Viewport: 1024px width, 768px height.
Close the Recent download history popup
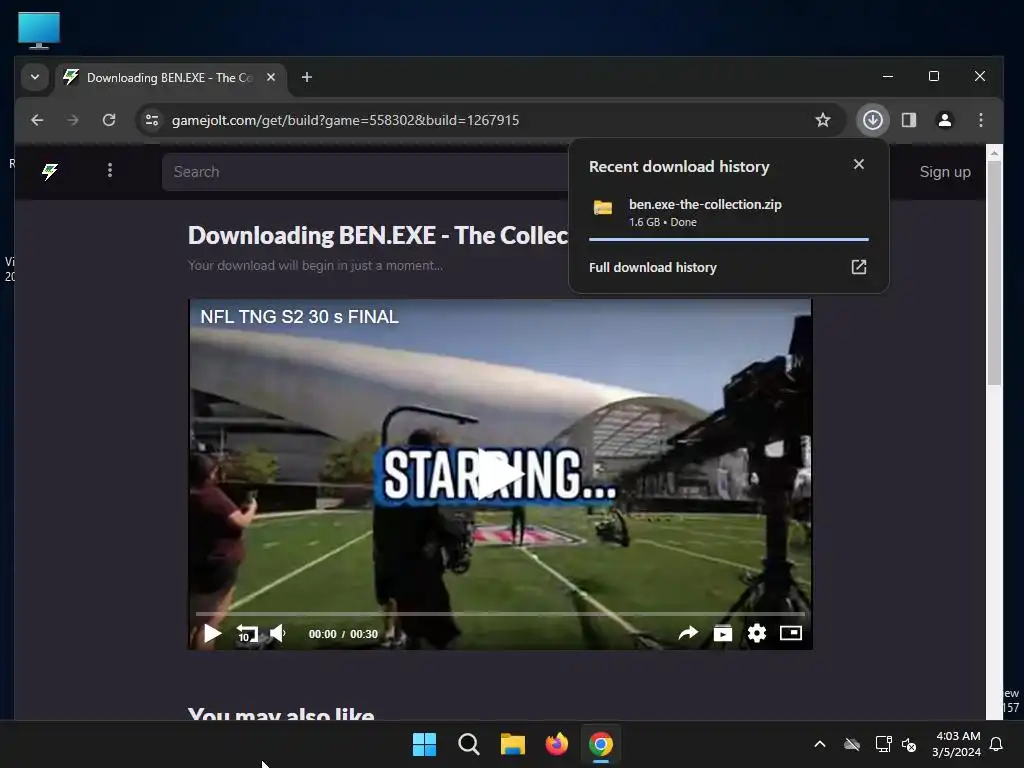859,165
